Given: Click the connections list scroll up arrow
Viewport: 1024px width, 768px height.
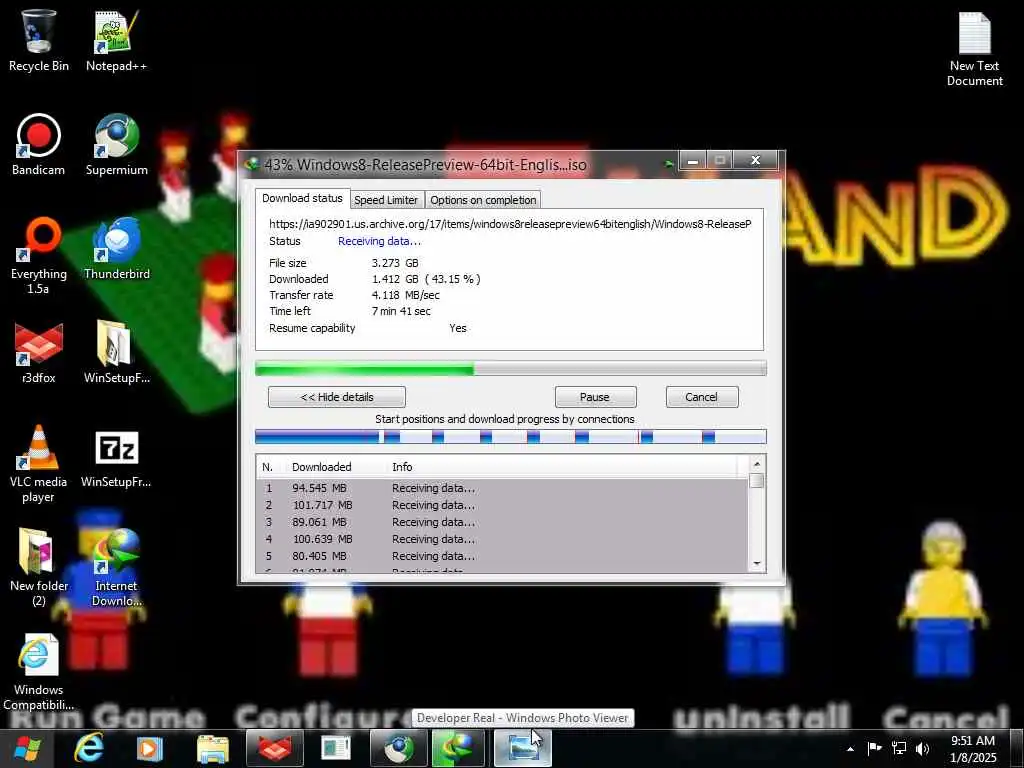Looking at the screenshot, I should coord(757,464).
